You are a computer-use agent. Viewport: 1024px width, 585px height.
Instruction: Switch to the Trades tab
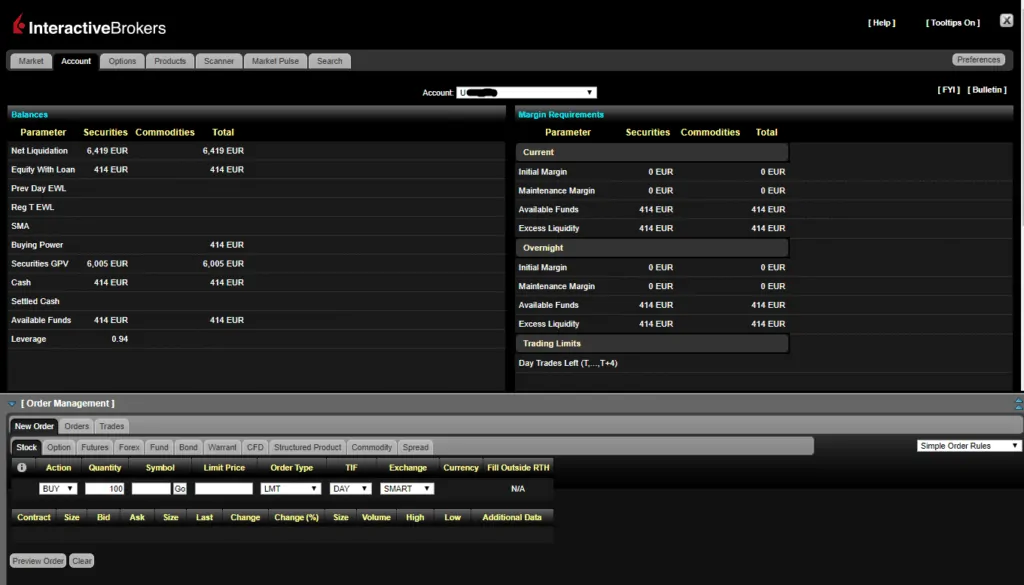(x=112, y=426)
